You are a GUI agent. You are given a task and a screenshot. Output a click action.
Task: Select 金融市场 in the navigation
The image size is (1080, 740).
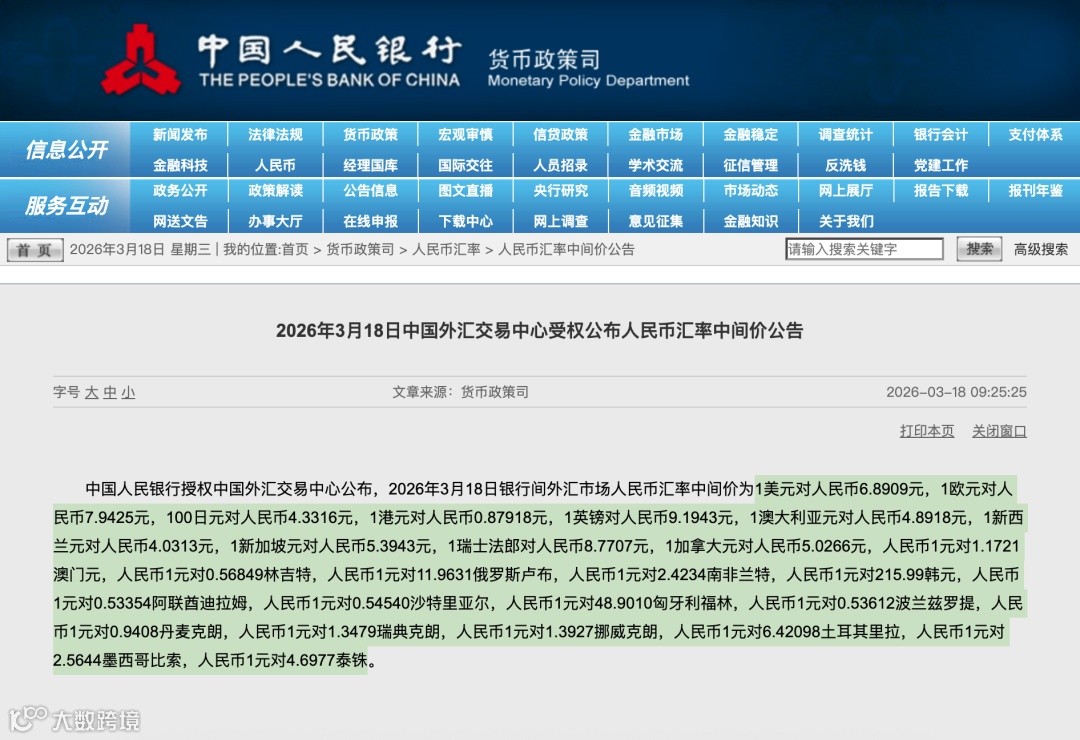coord(655,134)
